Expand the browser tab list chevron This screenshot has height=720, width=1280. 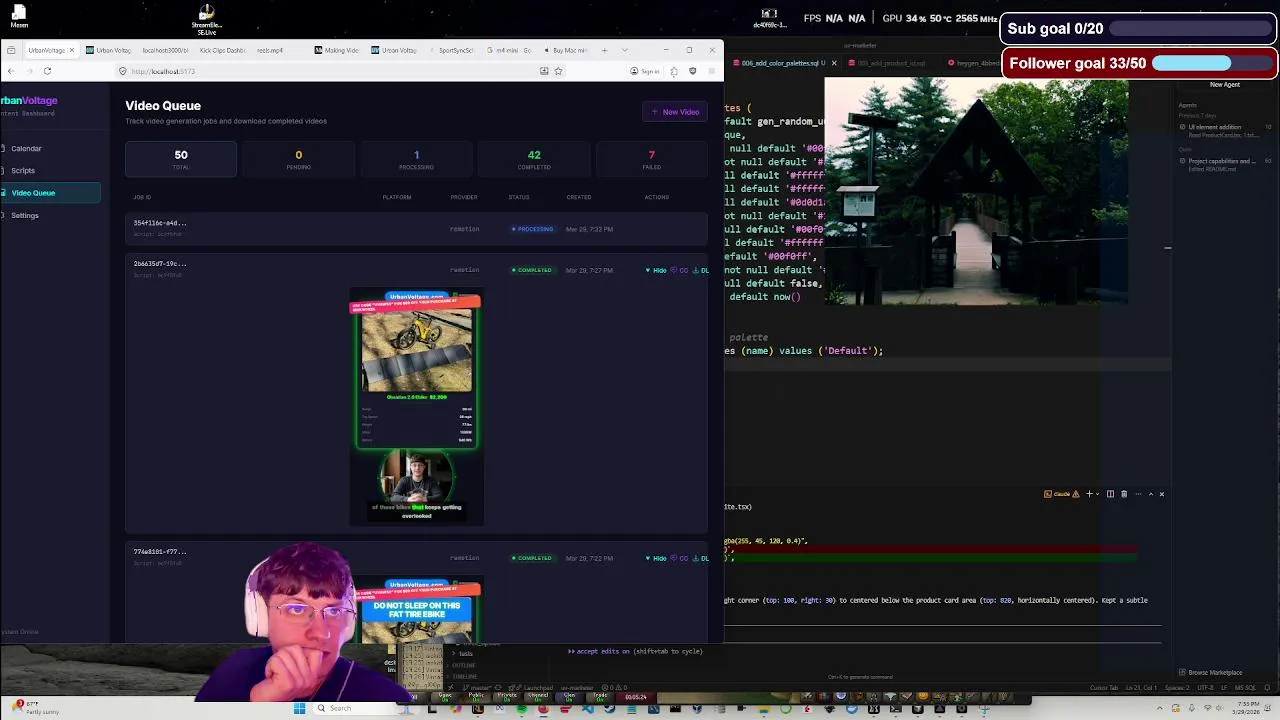coord(625,50)
